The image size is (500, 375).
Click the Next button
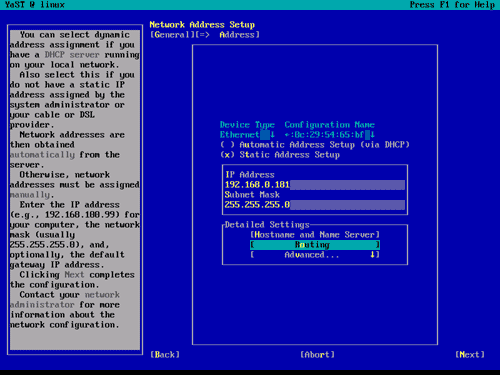pos(470,355)
